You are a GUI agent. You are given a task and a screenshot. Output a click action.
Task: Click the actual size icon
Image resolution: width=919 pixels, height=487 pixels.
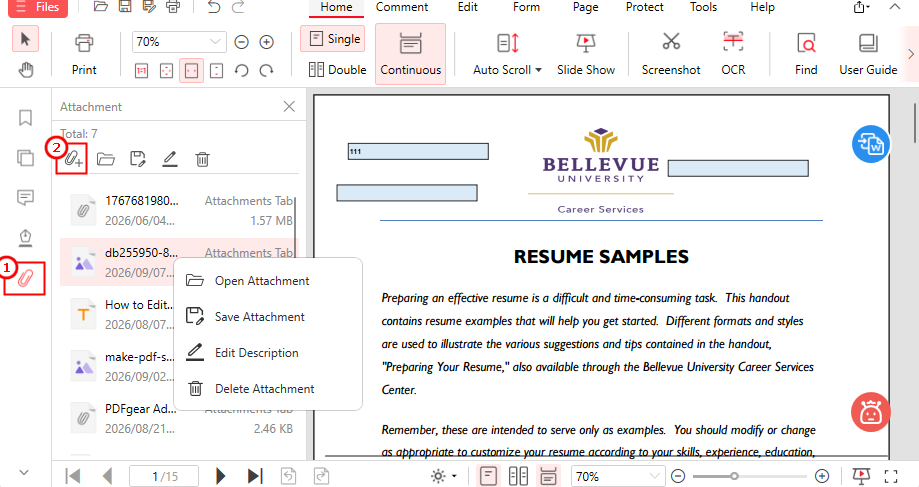click(141, 71)
